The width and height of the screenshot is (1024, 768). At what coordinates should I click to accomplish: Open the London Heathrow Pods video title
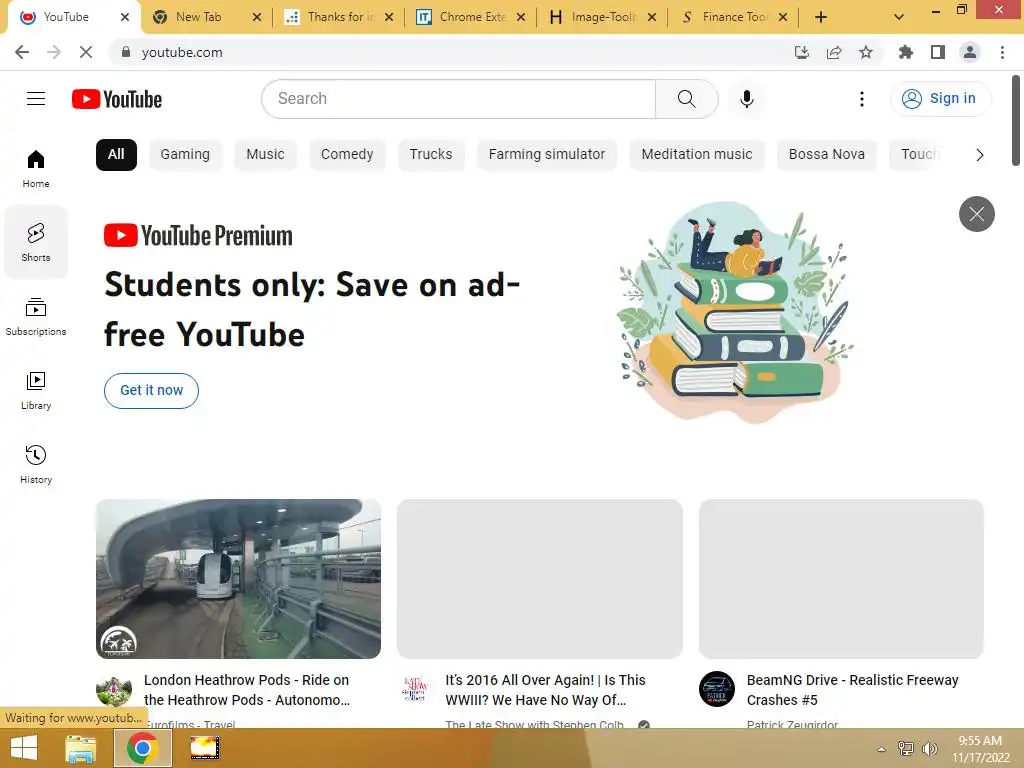(247, 690)
